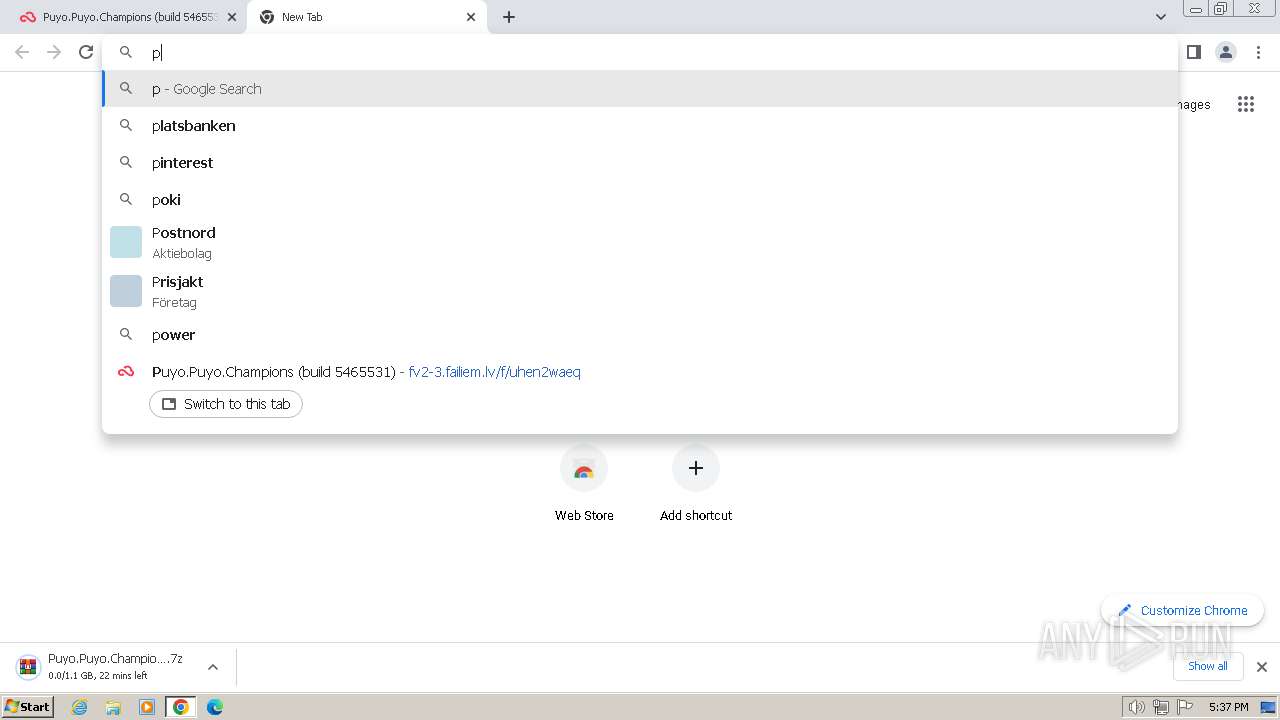Click the Postnord thumbnail image

pyautogui.click(x=126, y=242)
